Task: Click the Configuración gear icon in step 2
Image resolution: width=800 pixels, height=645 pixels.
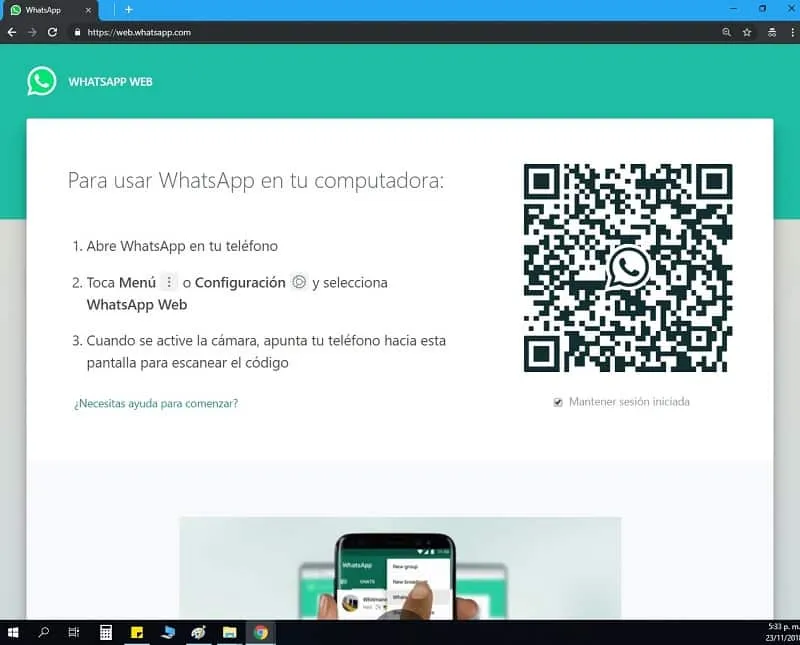Action: tap(299, 282)
